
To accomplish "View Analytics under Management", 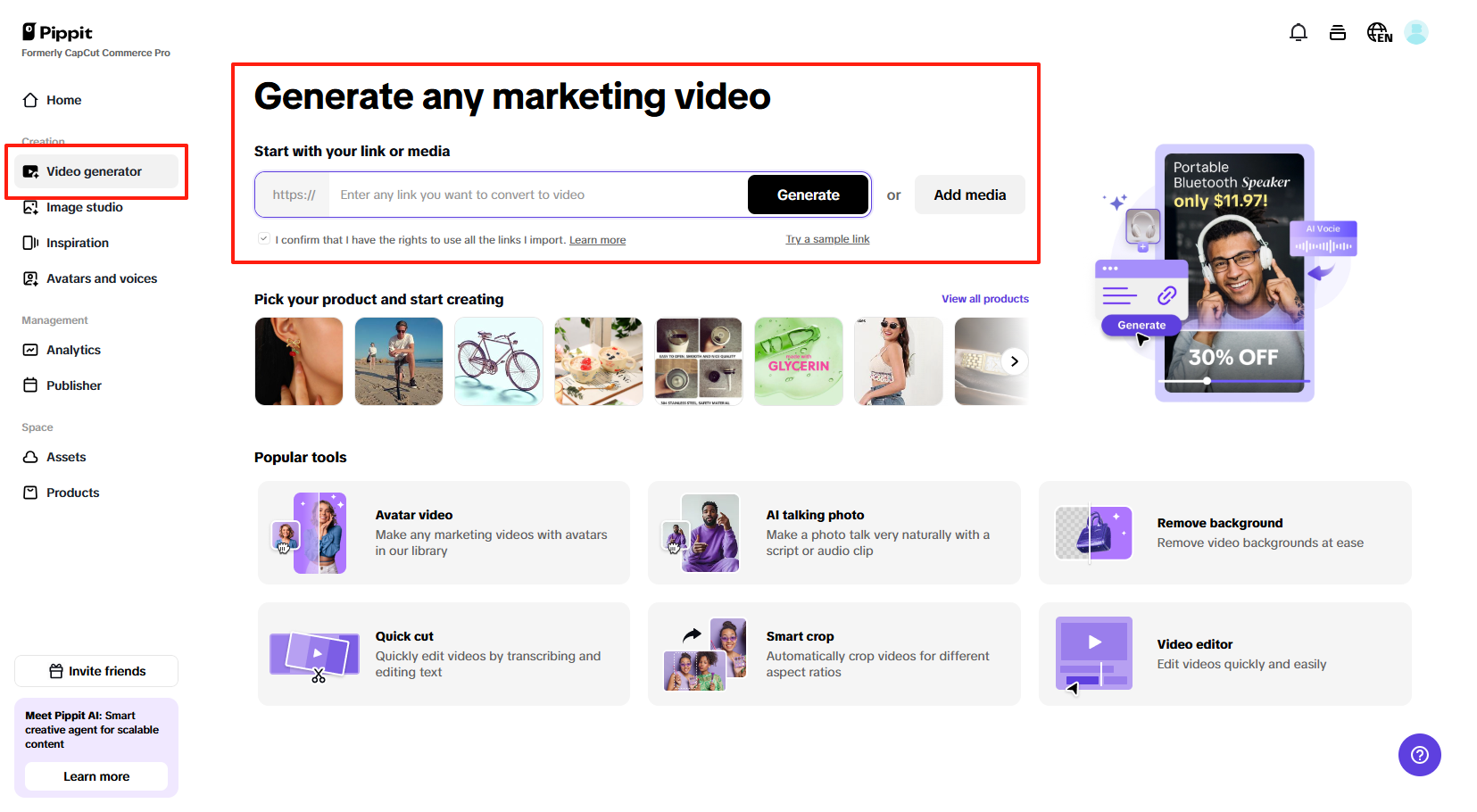I will point(72,350).
